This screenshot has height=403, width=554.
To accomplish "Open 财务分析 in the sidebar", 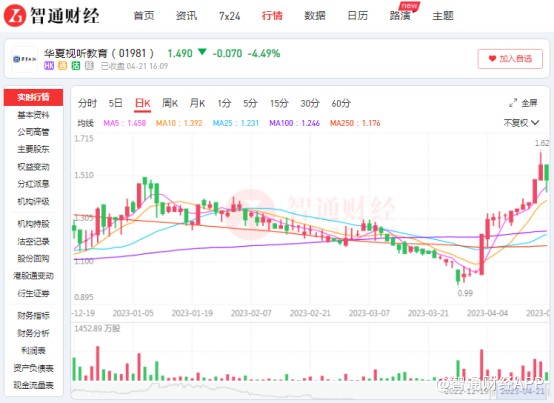I will 34,333.
